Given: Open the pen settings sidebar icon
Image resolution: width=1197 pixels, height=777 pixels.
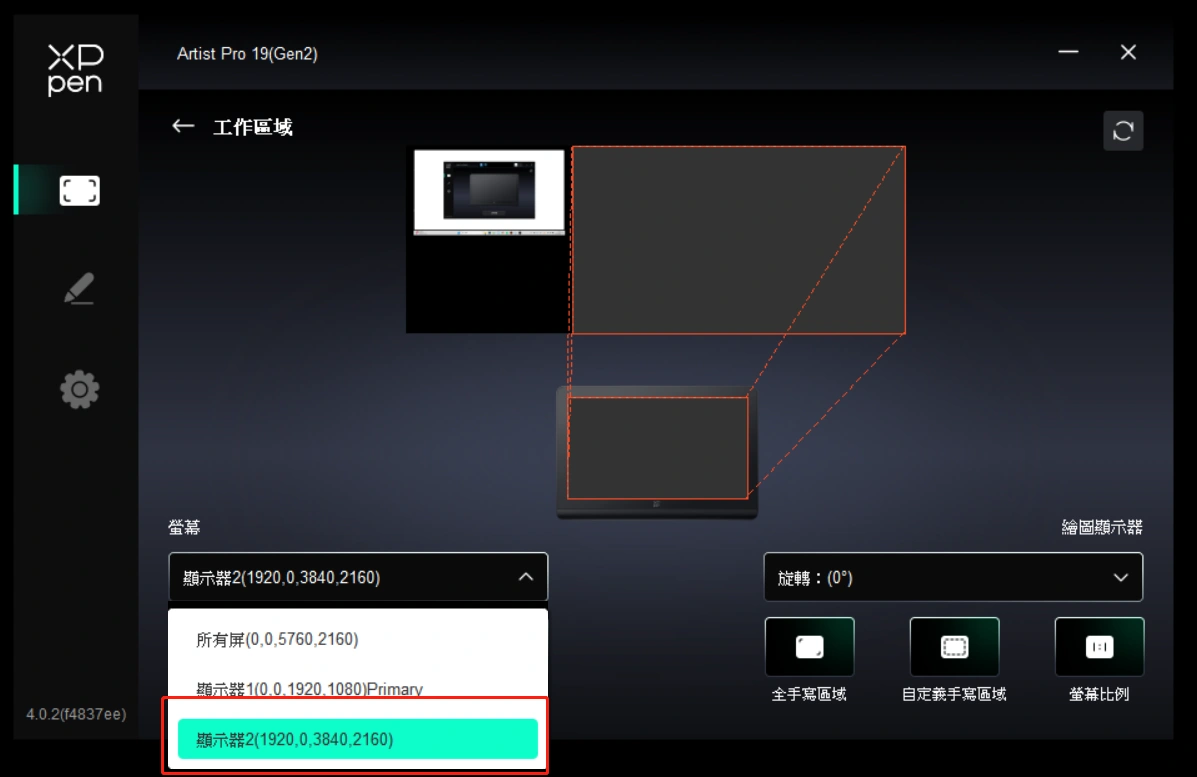Looking at the screenshot, I should click(79, 289).
